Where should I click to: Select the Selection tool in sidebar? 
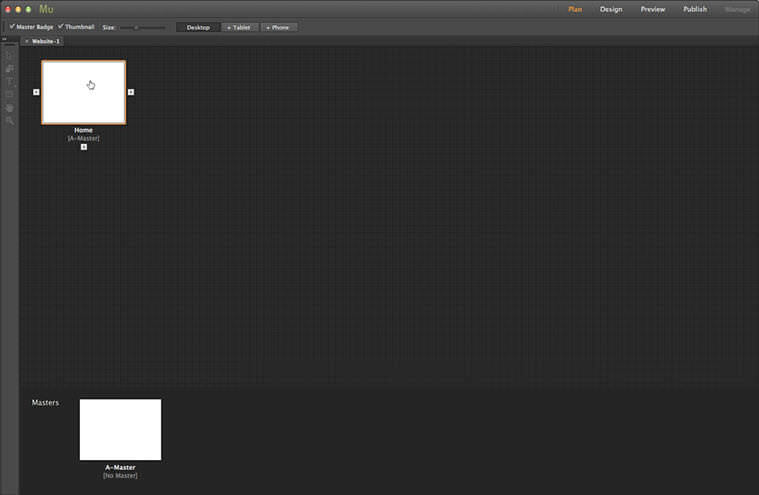tap(10, 55)
